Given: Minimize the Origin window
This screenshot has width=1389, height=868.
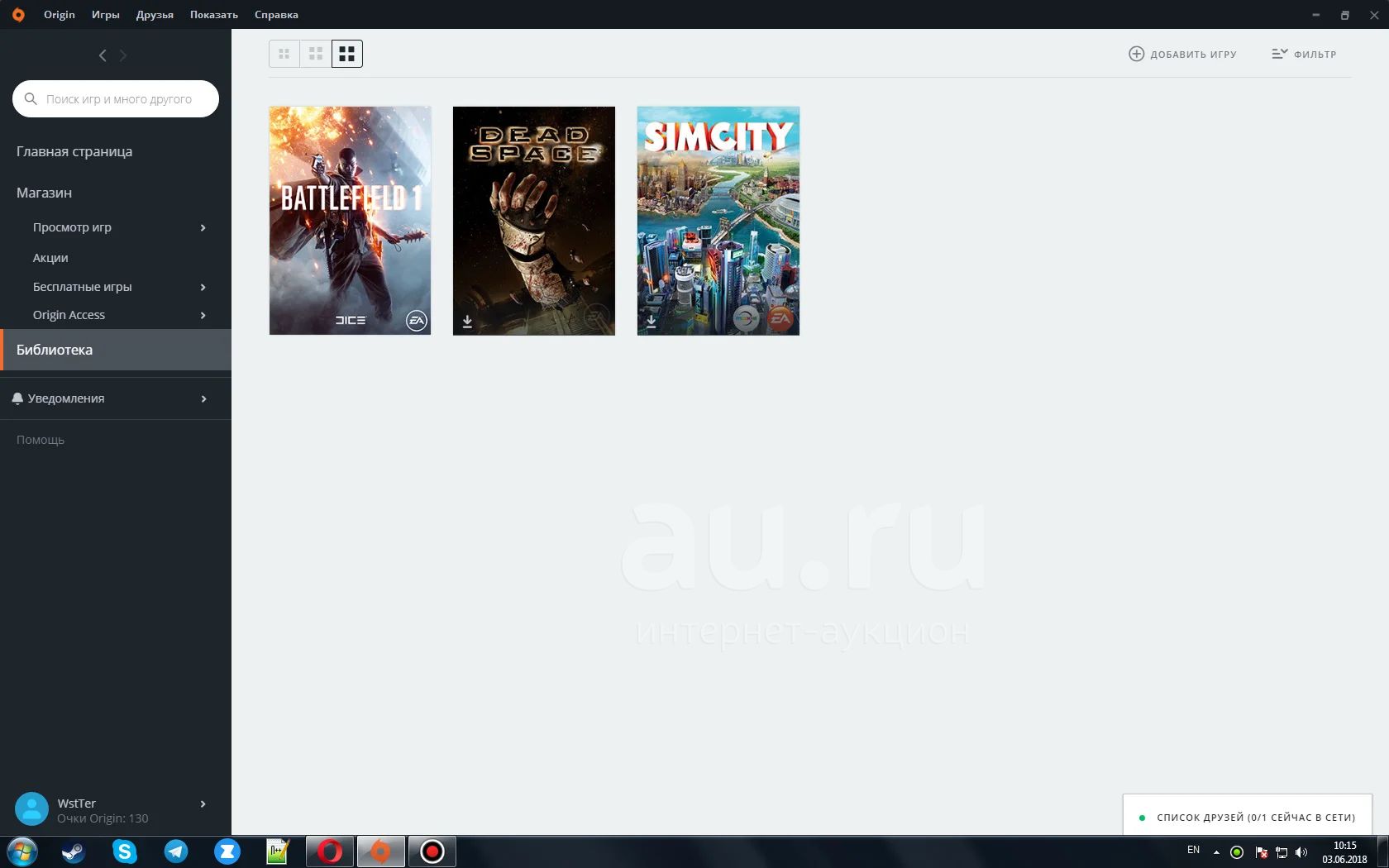Looking at the screenshot, I should pos(1315,15).
